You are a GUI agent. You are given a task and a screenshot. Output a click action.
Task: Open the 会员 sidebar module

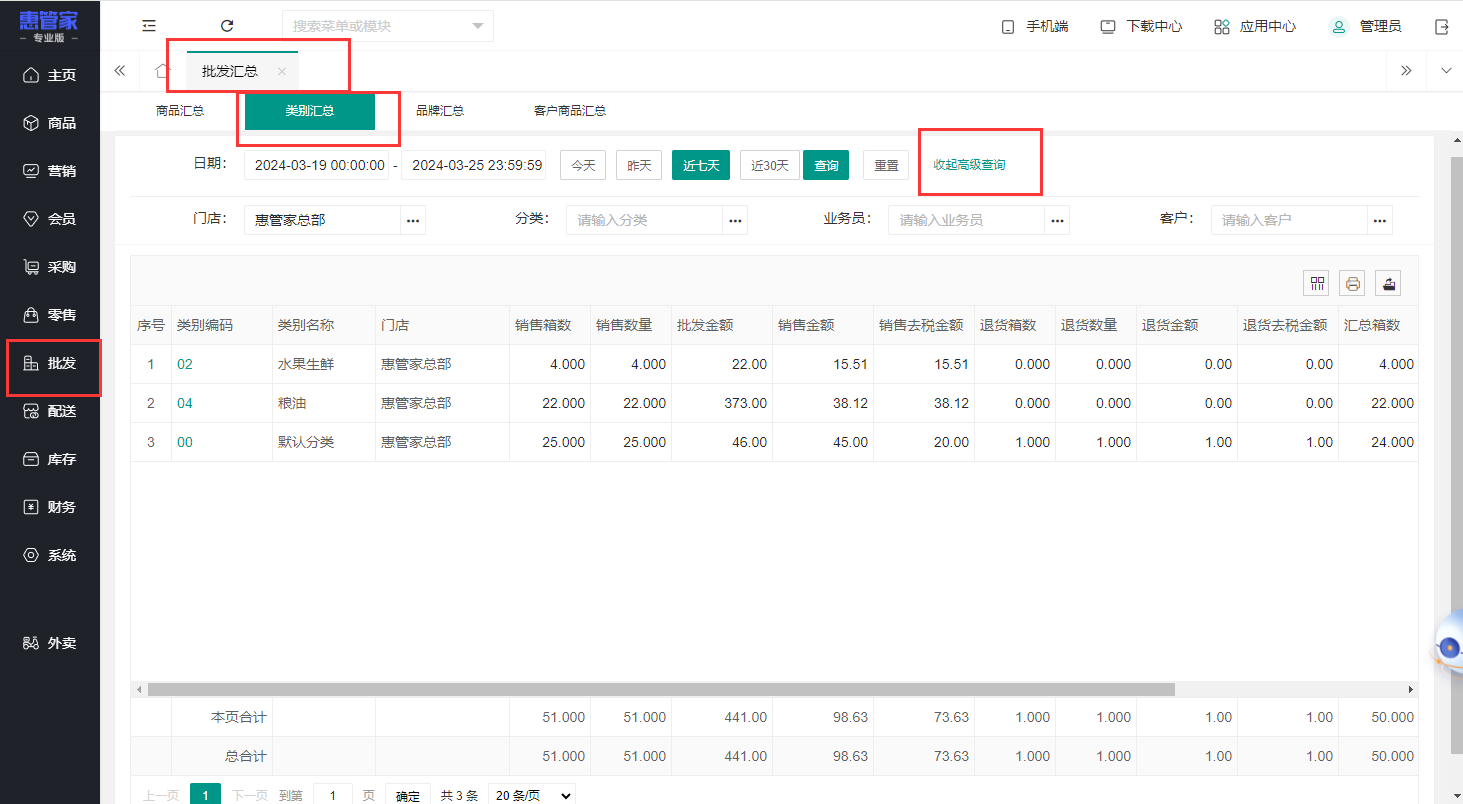click(50, 219)
